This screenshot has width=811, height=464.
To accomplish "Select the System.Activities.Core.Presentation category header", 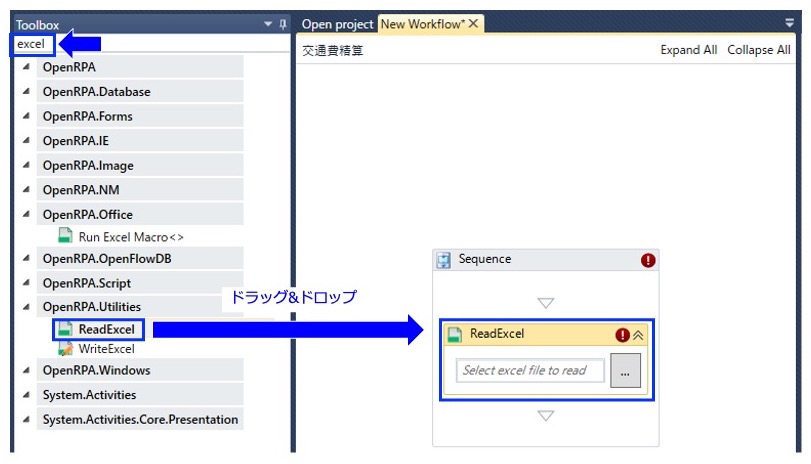I will (x=140, y=419).
